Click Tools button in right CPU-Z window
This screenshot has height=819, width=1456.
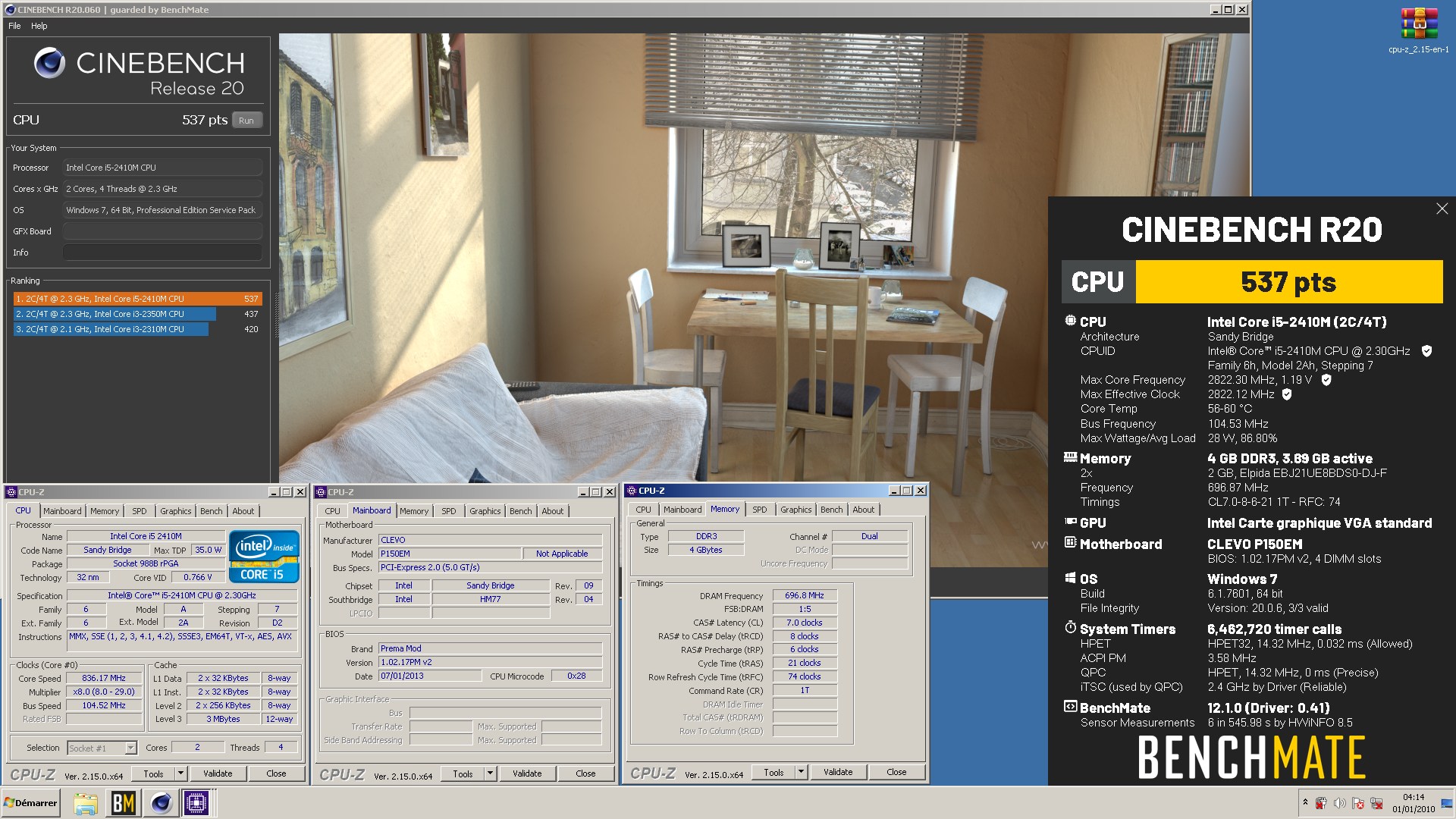coord(774,772)
